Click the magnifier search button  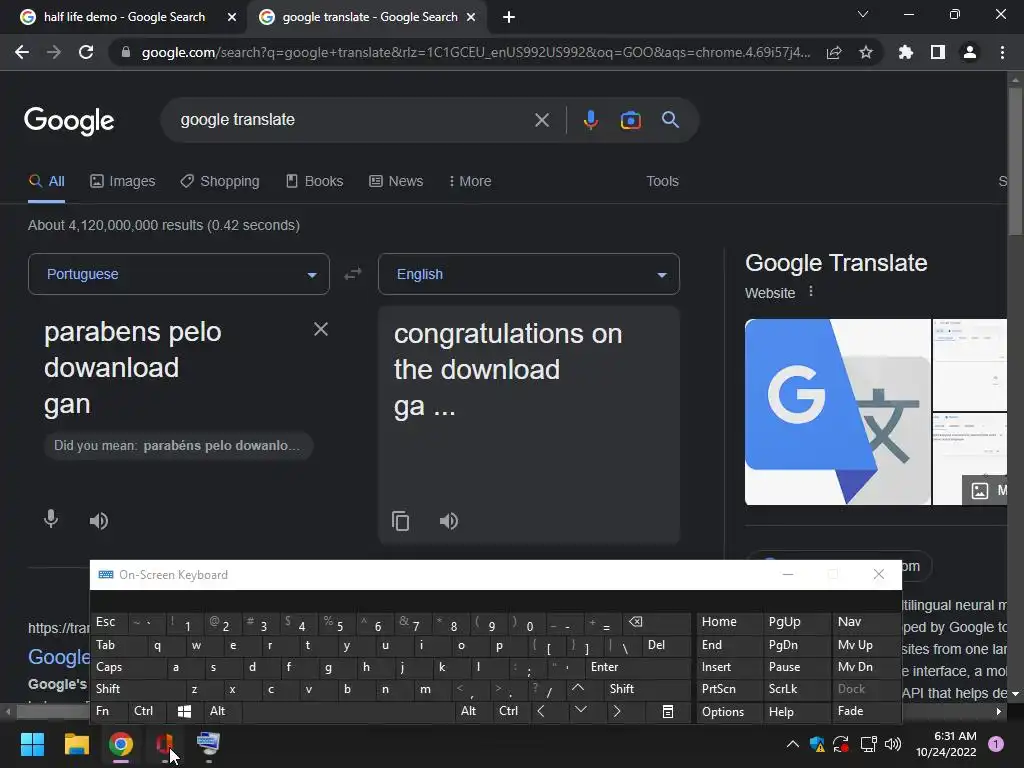coord(670,120)
